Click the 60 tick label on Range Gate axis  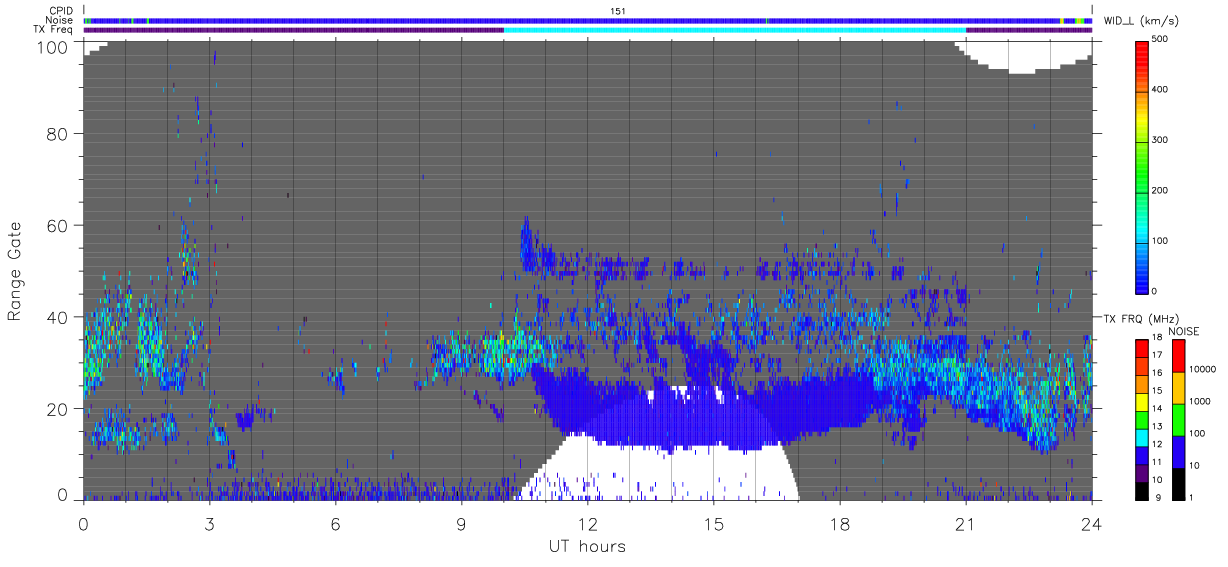(56, 225)
